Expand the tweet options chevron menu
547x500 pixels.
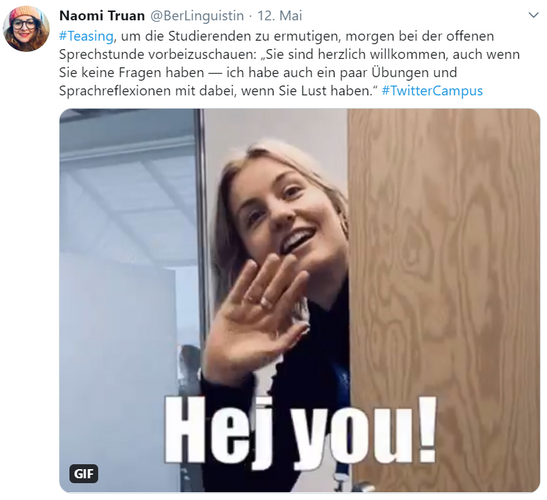[533, 15]
